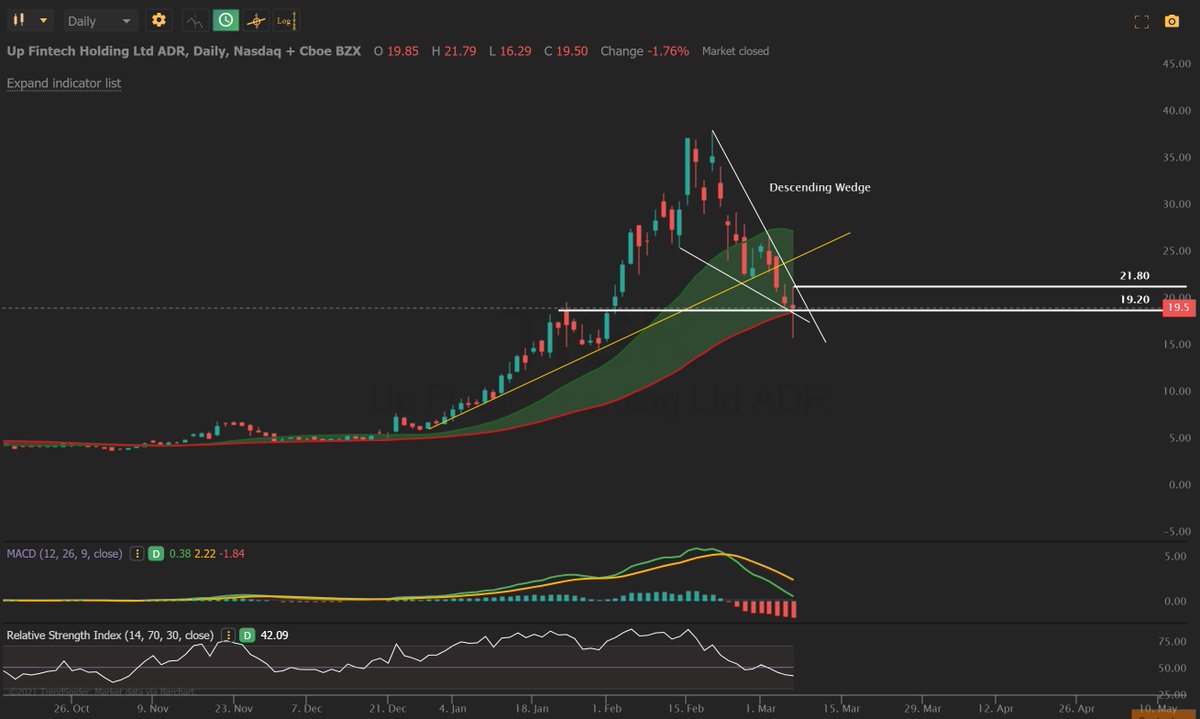Screen dimensions: 1200x719
Task: Take a chart snapshot with camera icon
Action: point(1172,21)
